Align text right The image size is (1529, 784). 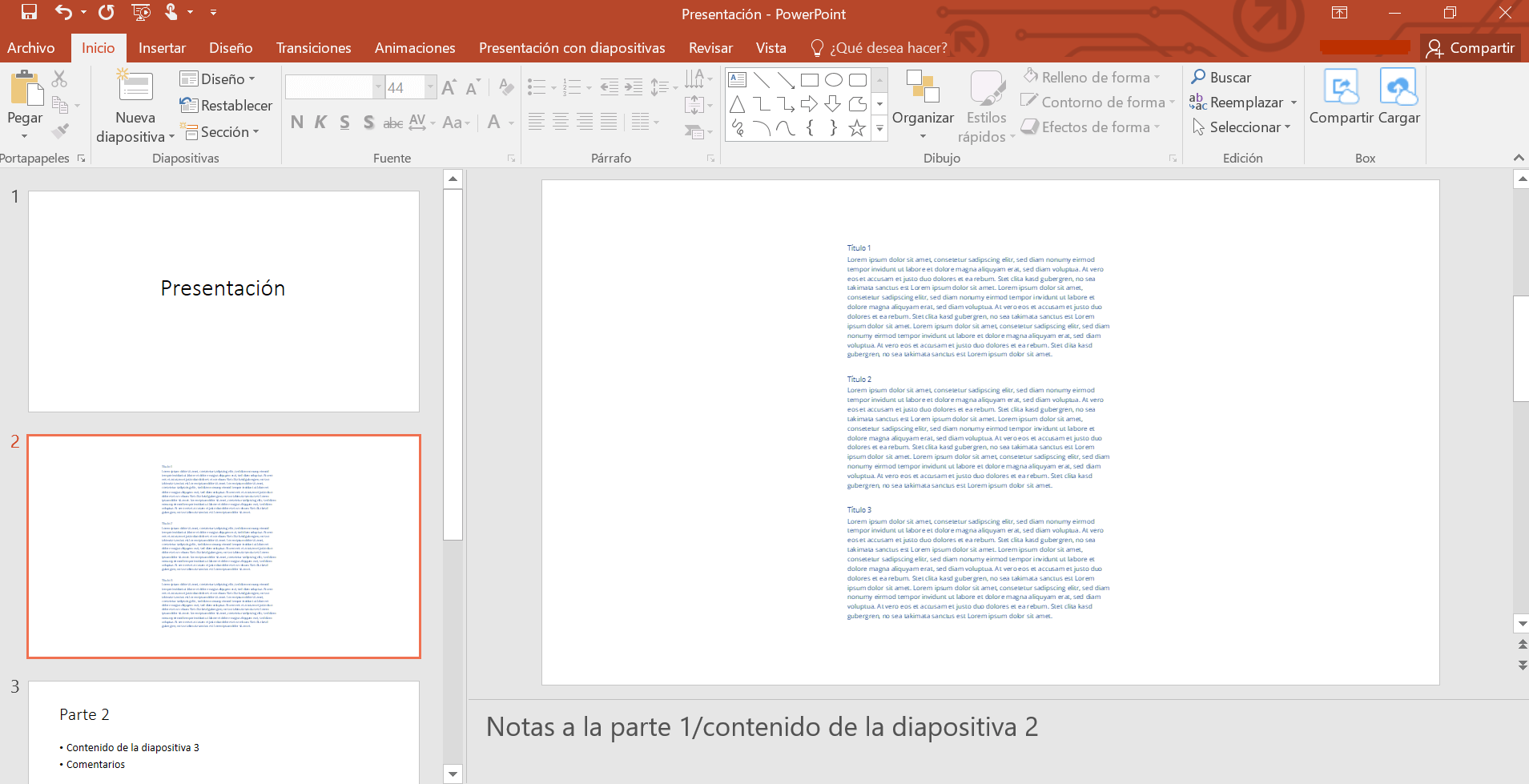pyautogui.click(x=585, y=122)
